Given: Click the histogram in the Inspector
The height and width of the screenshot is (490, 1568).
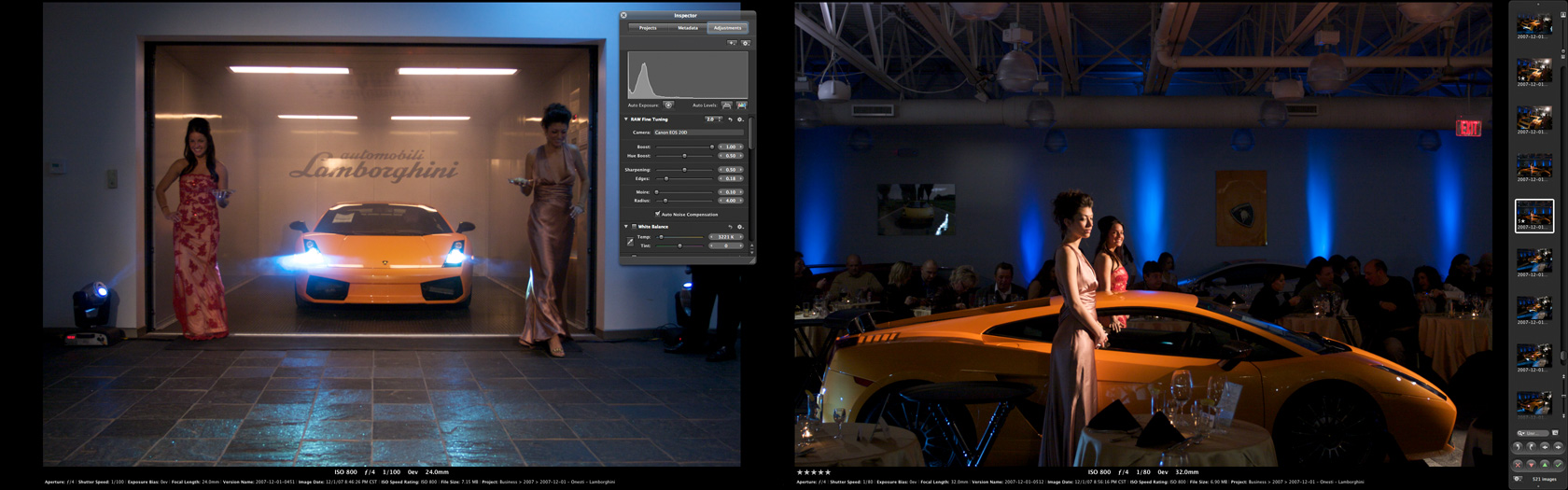Looking at the screenshot, I should coord(687,77).
